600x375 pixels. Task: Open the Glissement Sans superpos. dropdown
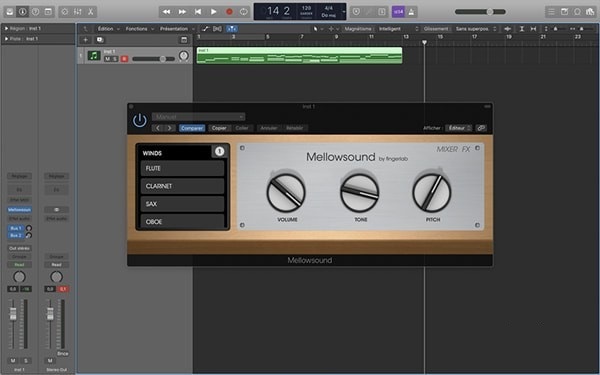(x=475, y=29)
